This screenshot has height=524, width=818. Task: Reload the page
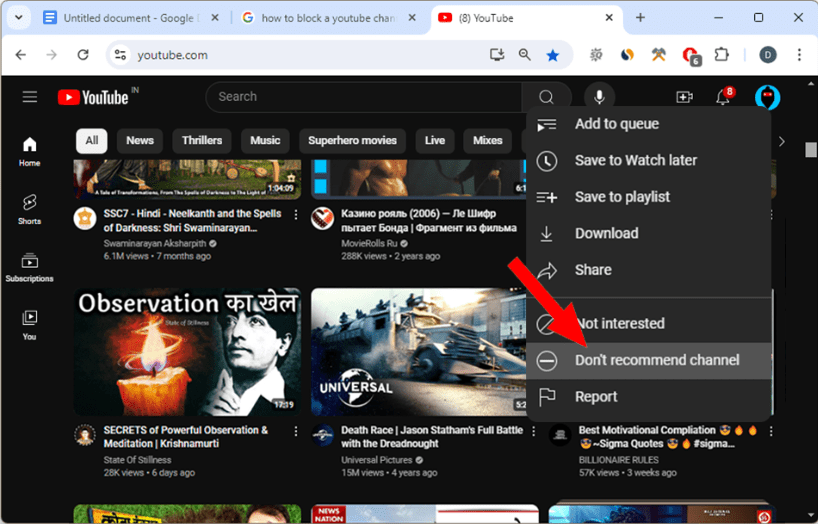click(x=83, y=55)
